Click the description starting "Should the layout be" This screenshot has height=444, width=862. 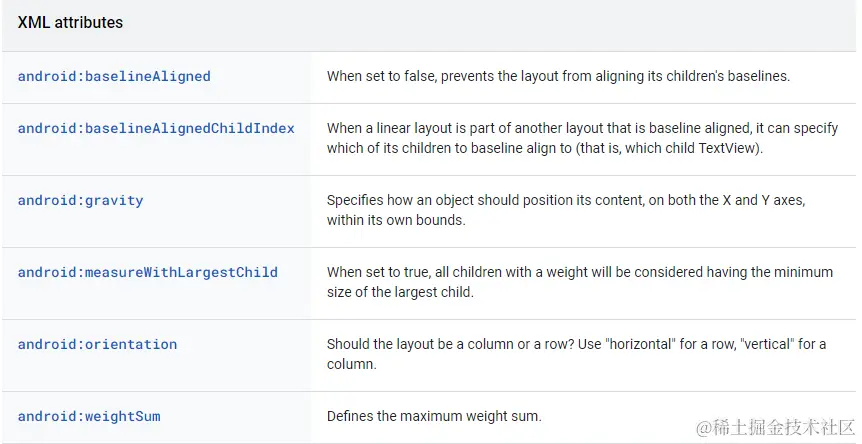575,354
